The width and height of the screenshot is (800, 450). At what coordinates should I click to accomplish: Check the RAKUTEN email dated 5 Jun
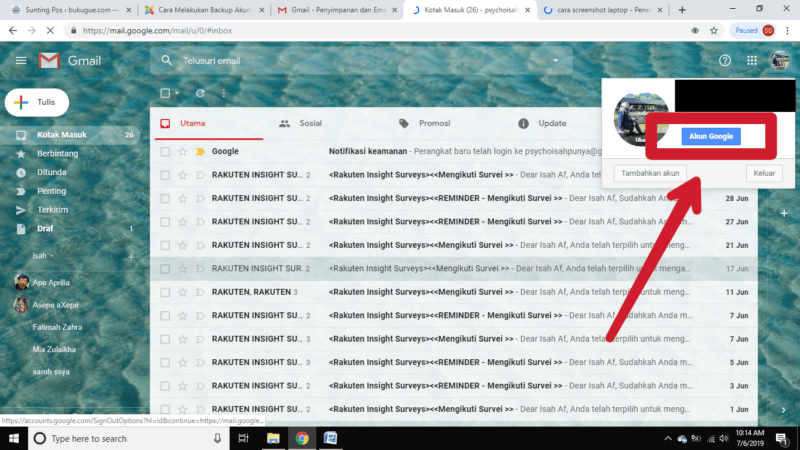pyautogui.click(x=165, y=363)
